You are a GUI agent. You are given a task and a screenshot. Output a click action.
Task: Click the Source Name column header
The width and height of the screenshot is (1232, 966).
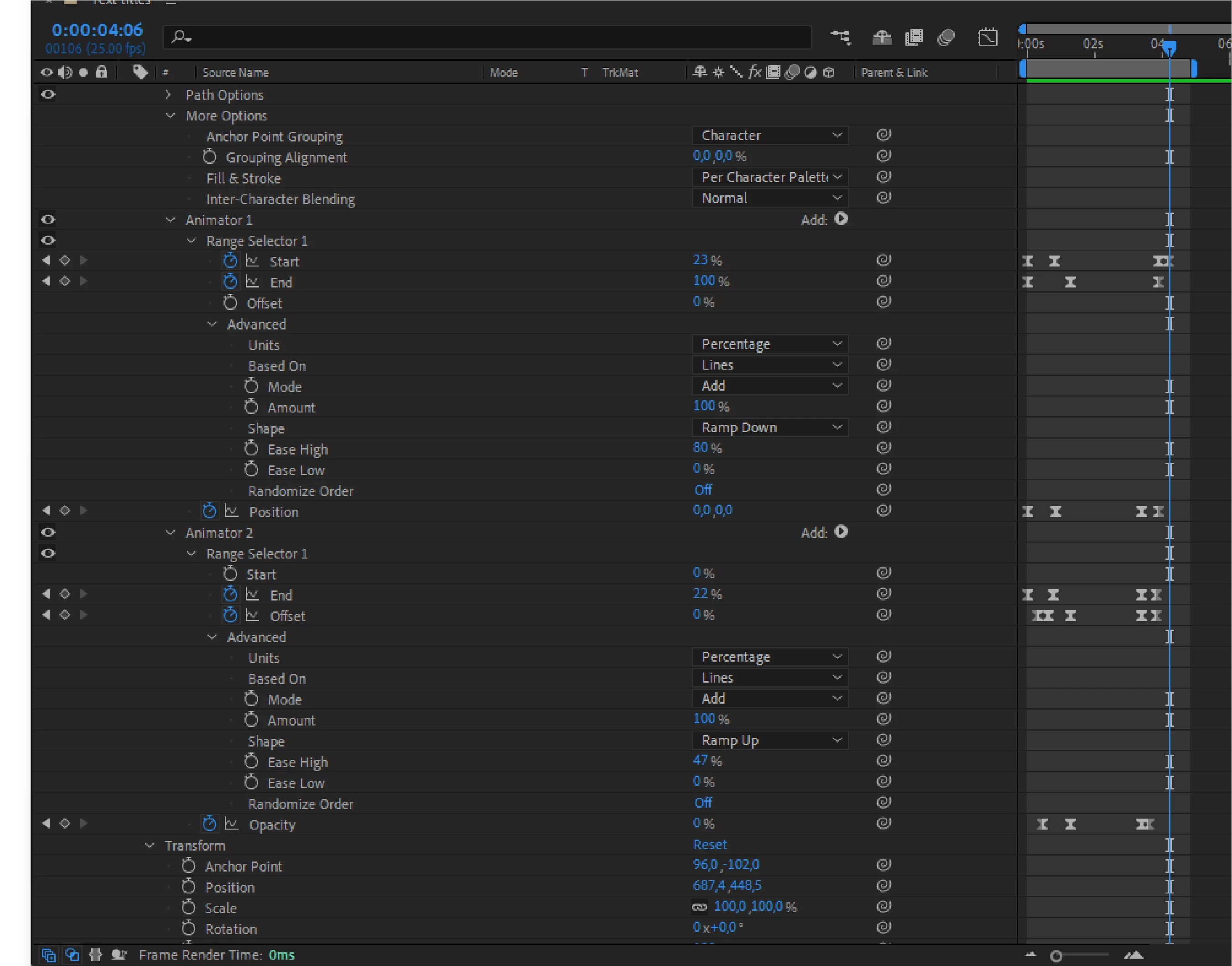point(236,73)
